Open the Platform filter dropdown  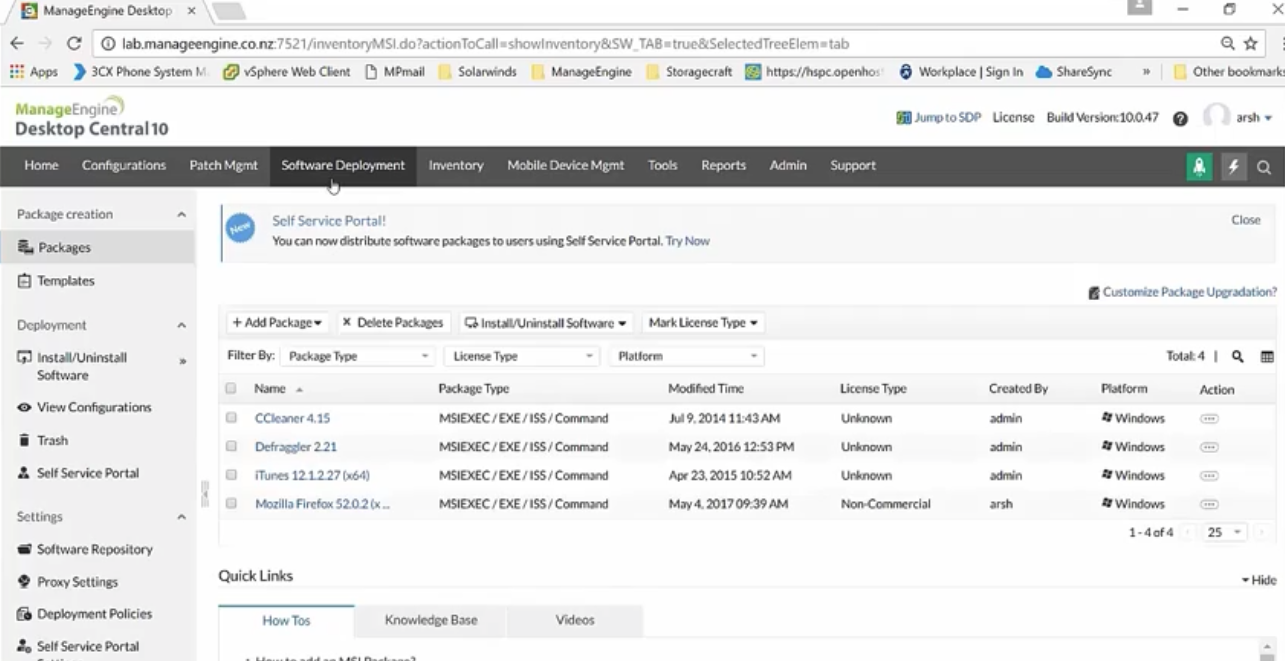click(x=686, y=356)
